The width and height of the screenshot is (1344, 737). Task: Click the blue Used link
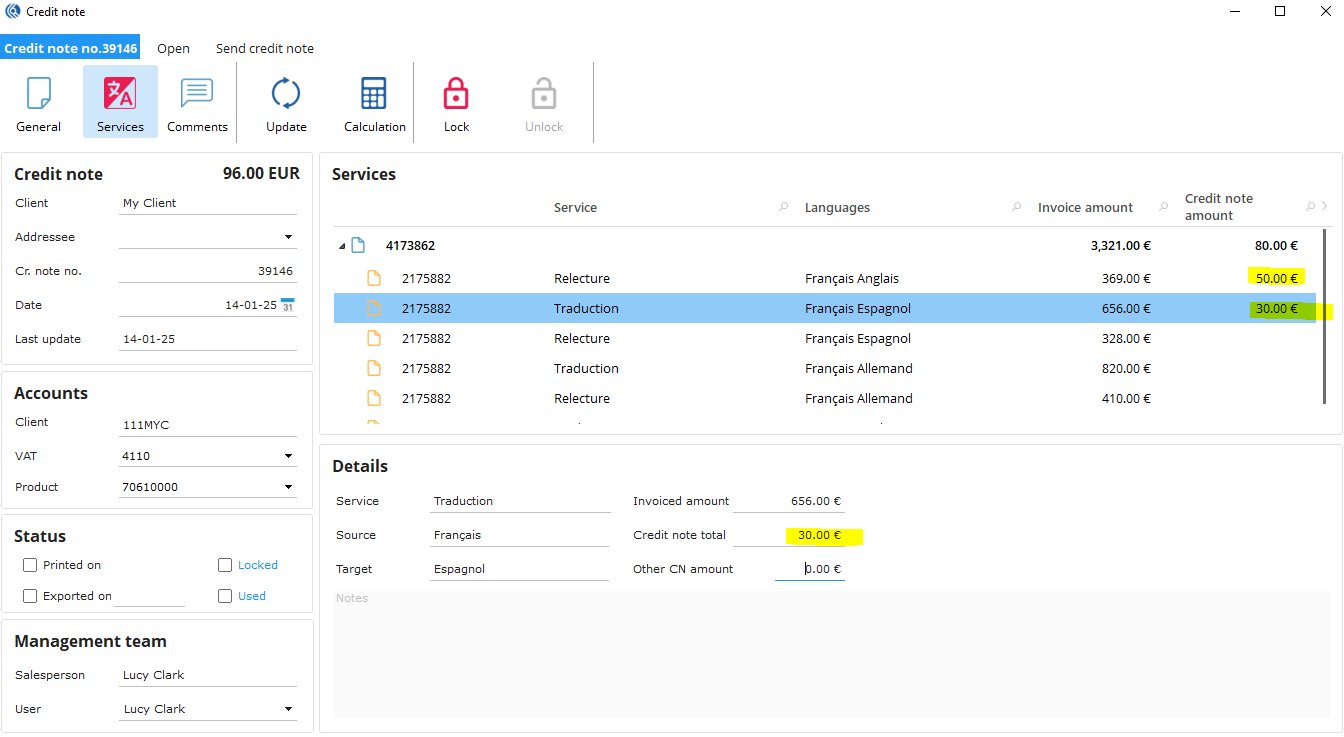[x=252, y=596]
